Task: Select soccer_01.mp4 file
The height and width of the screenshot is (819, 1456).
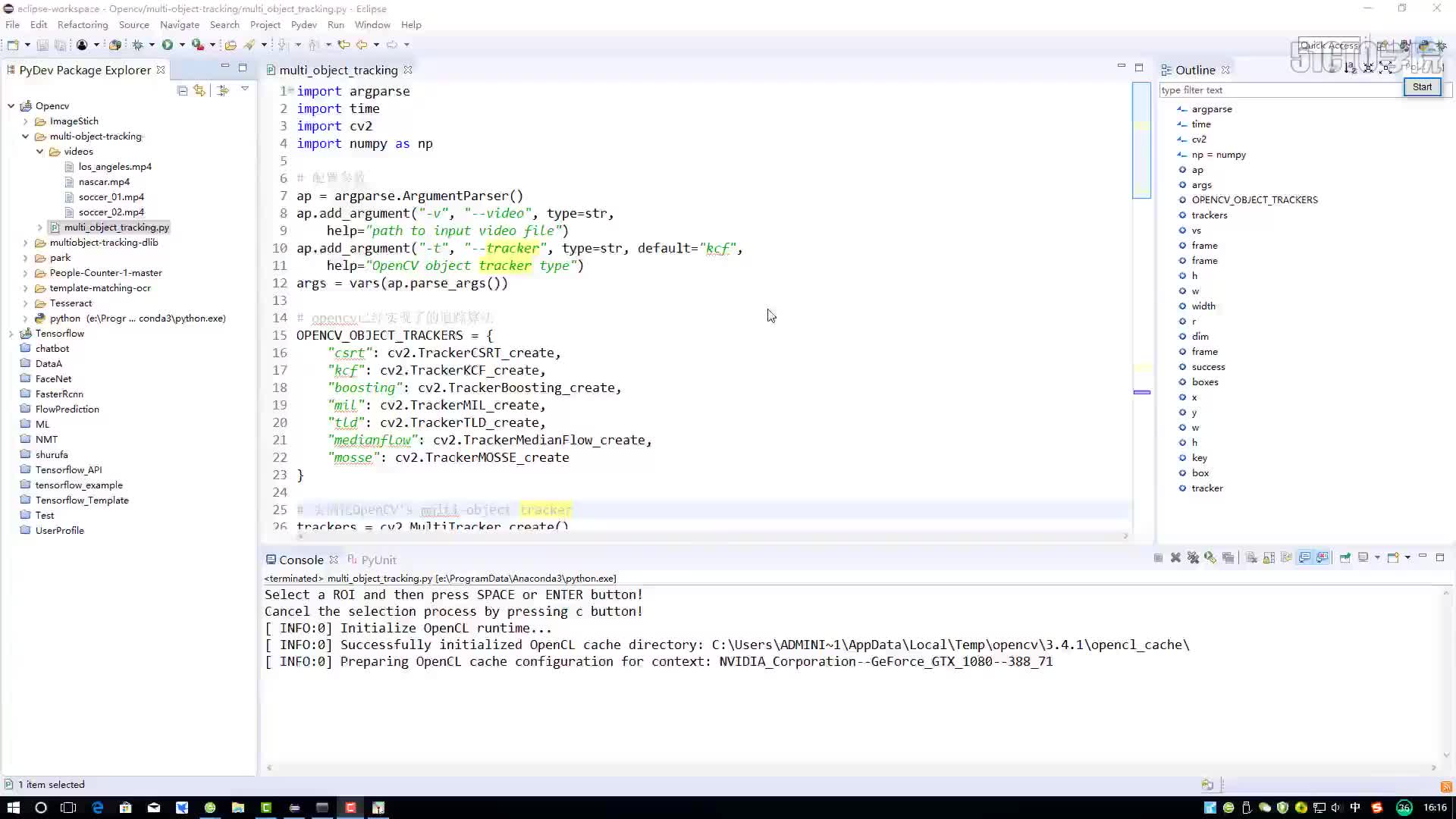Action: 111,196
